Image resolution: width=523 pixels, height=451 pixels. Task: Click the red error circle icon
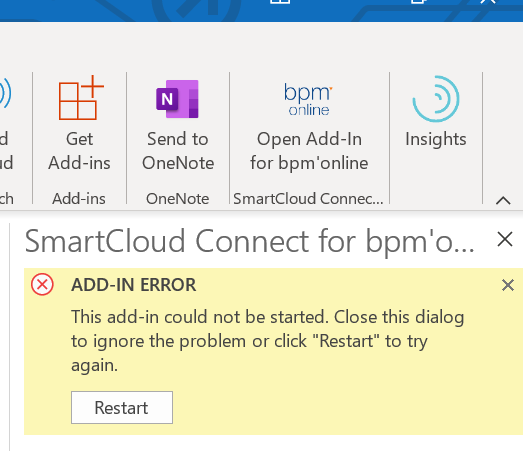click(42, 285)
